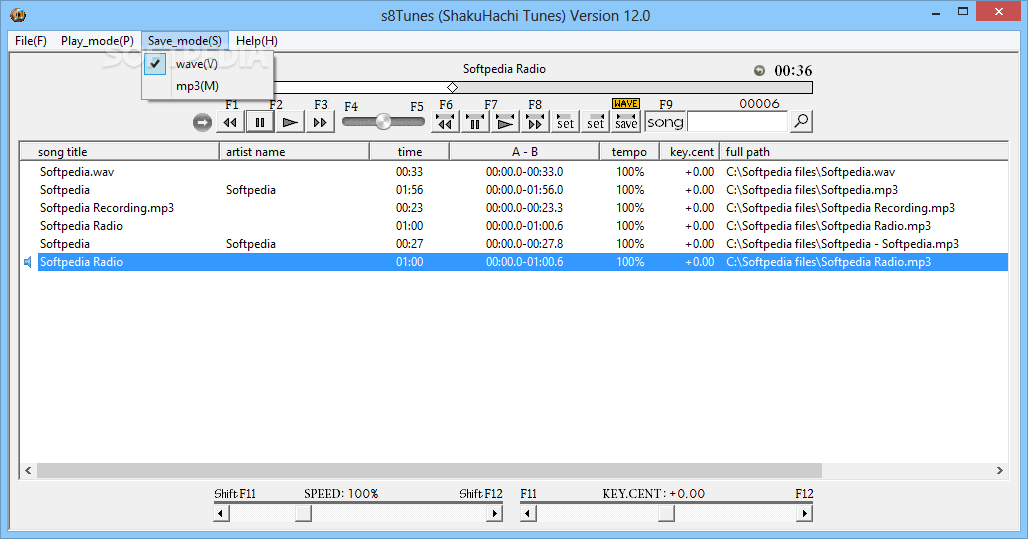1028x539 pixels.
Task: Click the path C:\Softpedia files\Softpedia.wav
Action: (810, 172)
